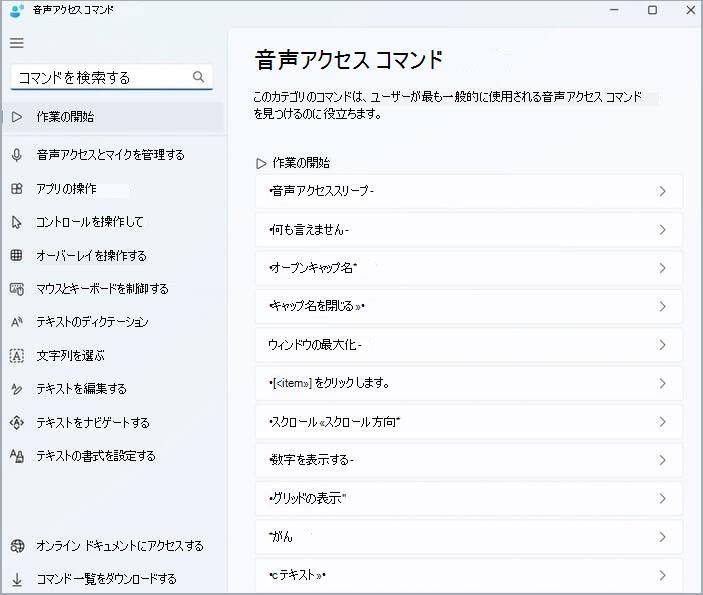Expand the グリッドの表示 row chevron
This screenshot has width=703, height=595.
(x=662, y=499)
